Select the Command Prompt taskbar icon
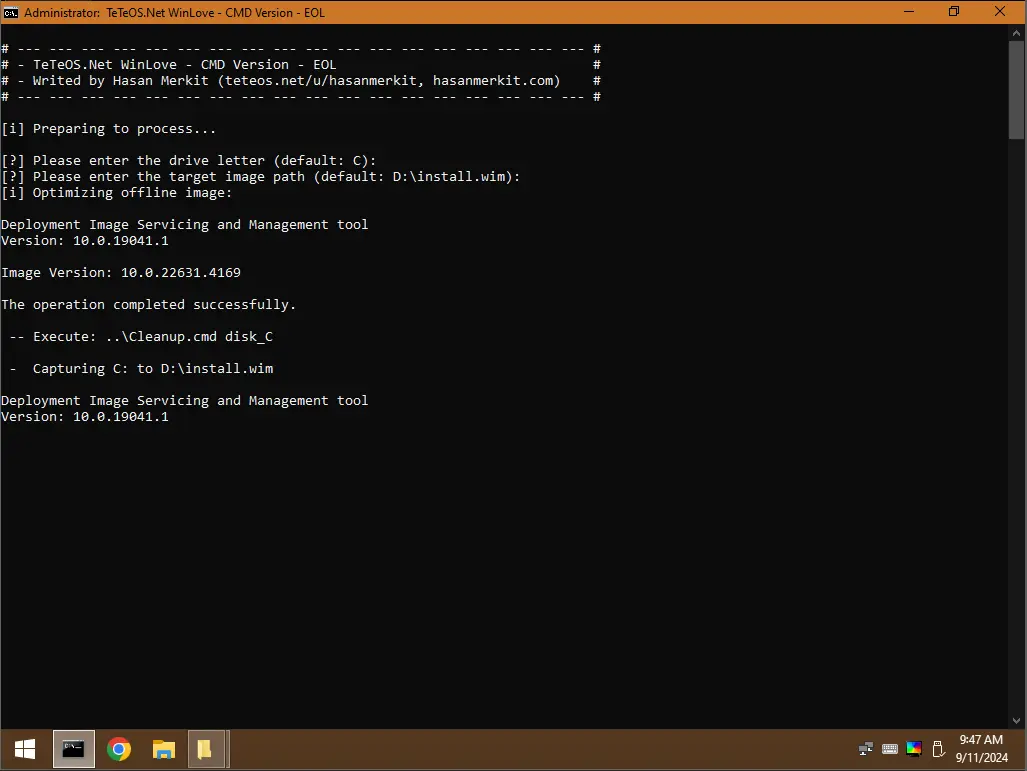The height and width of the screenshot is (771, 1027). pos(73,749)
